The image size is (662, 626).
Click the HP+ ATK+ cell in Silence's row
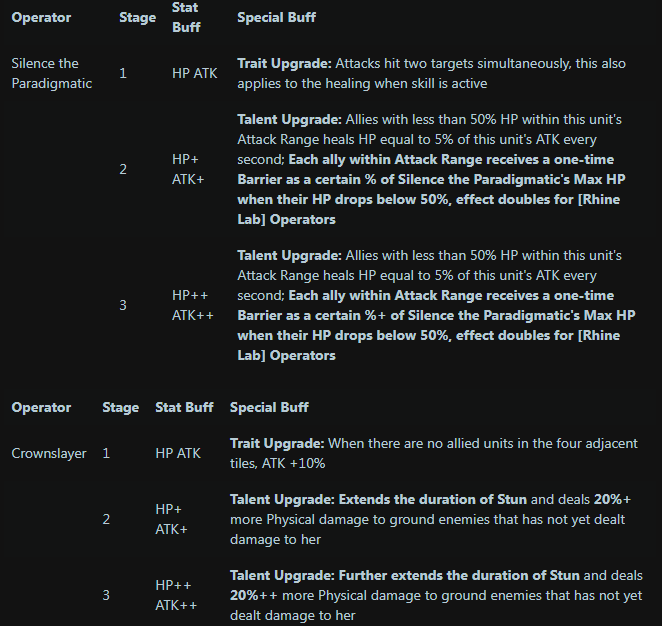pos(188,169)
